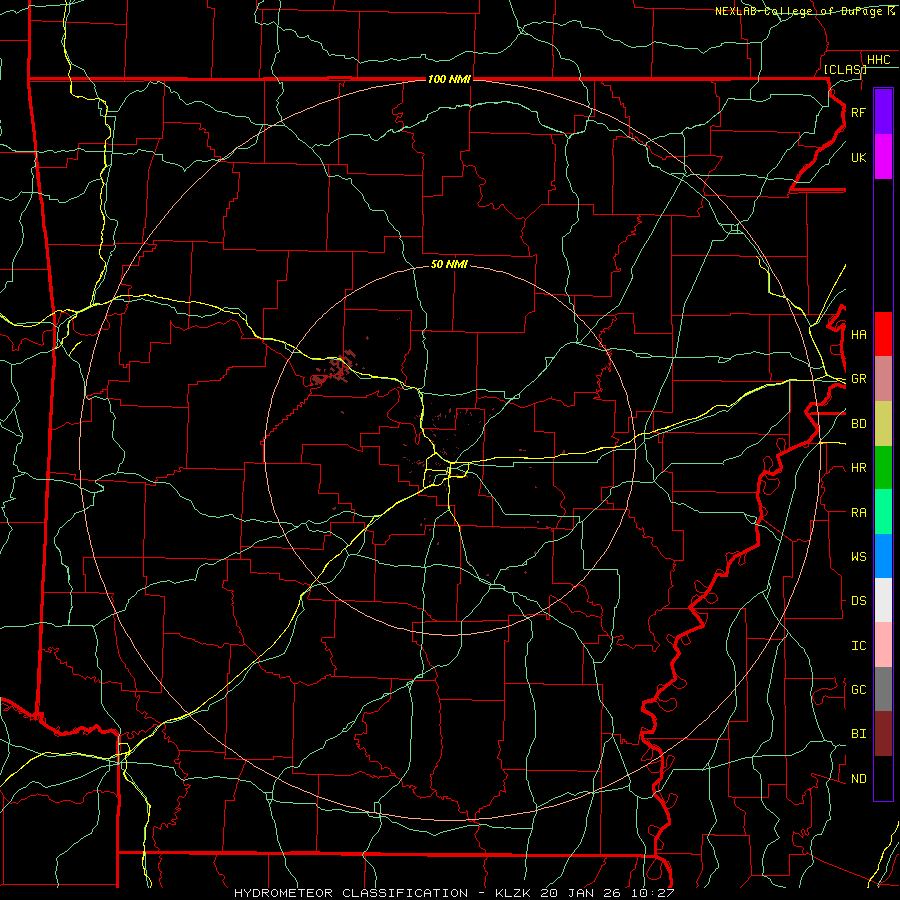Click the HA legend label

coord(858,335)
